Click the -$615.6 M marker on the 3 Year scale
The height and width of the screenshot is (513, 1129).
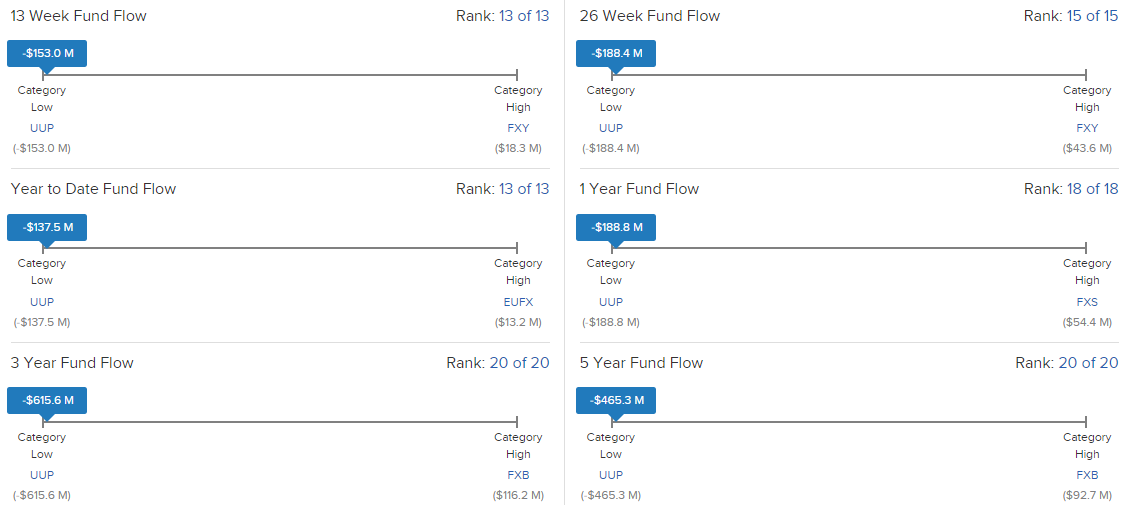click(x=47, y=401)
